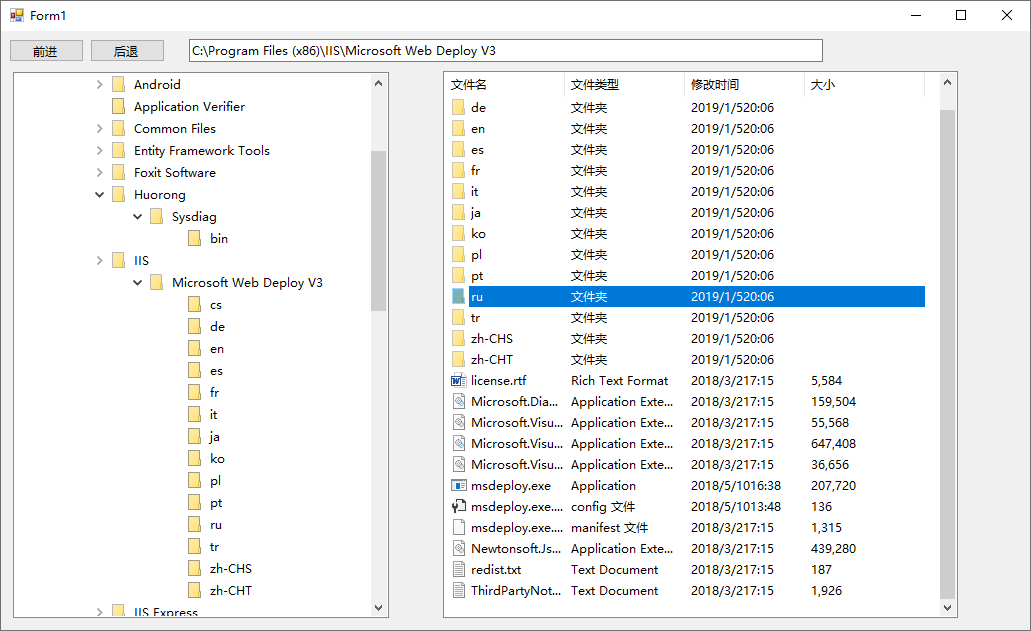Screen dimensions: 1031x631
Task: Collapse Microsoft Web Deploy V3 node
Action: pyautogui.click(x=137, y=283)
